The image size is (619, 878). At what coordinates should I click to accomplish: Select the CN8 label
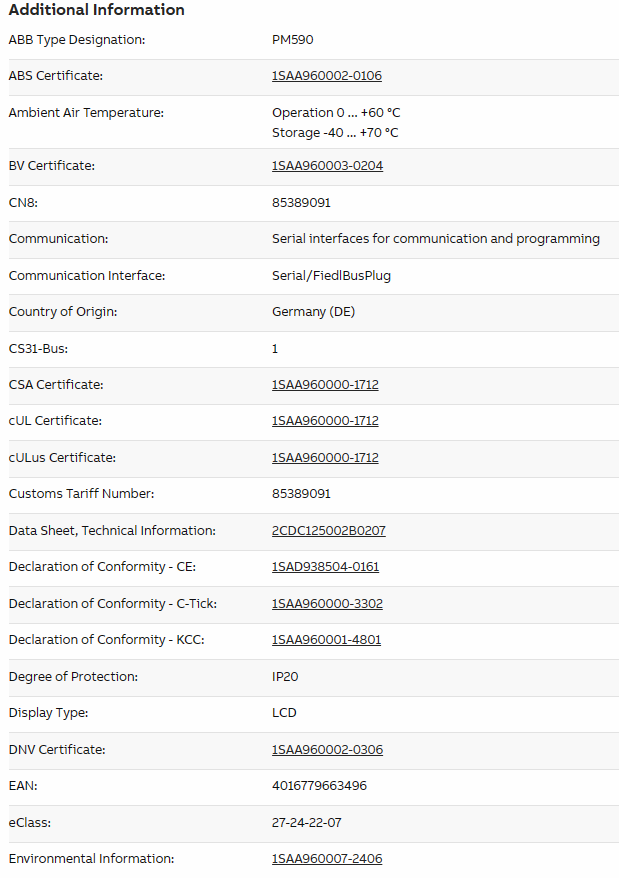coord(23,202)
